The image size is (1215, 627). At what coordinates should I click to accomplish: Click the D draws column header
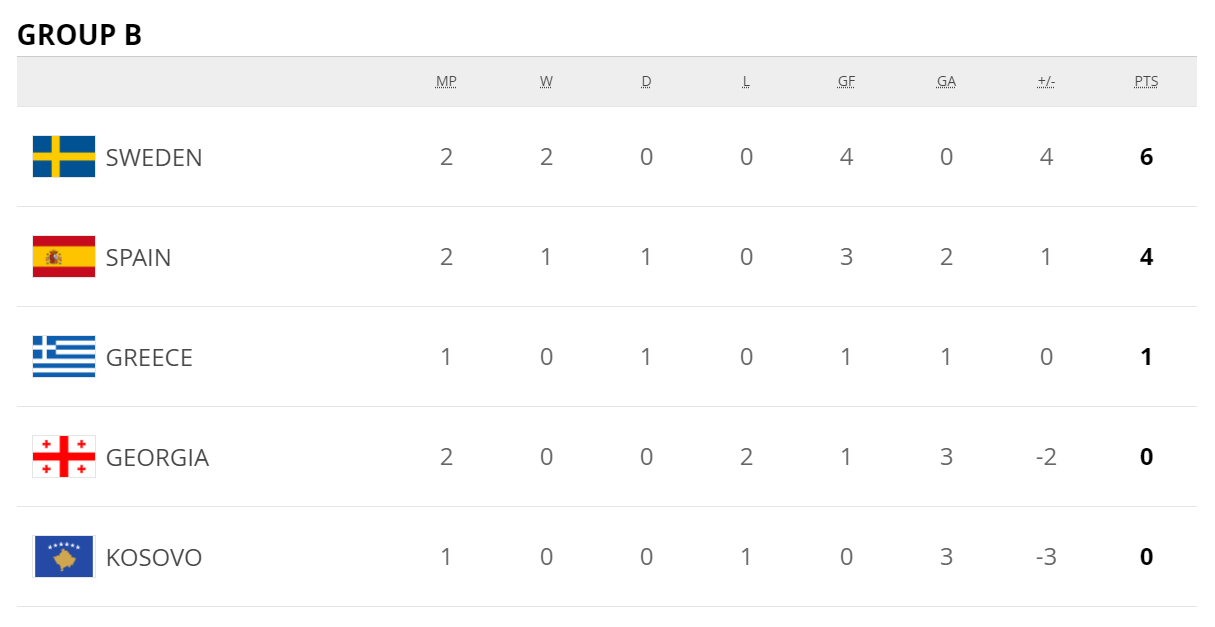tap(646, 82)
